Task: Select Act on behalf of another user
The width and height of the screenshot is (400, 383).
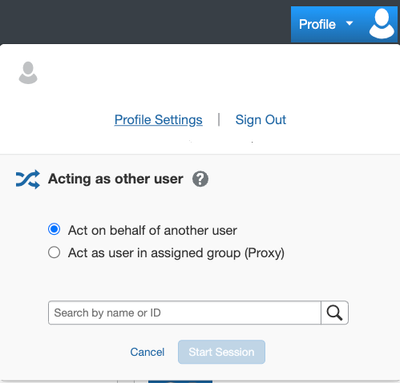Action: (54, 229)
